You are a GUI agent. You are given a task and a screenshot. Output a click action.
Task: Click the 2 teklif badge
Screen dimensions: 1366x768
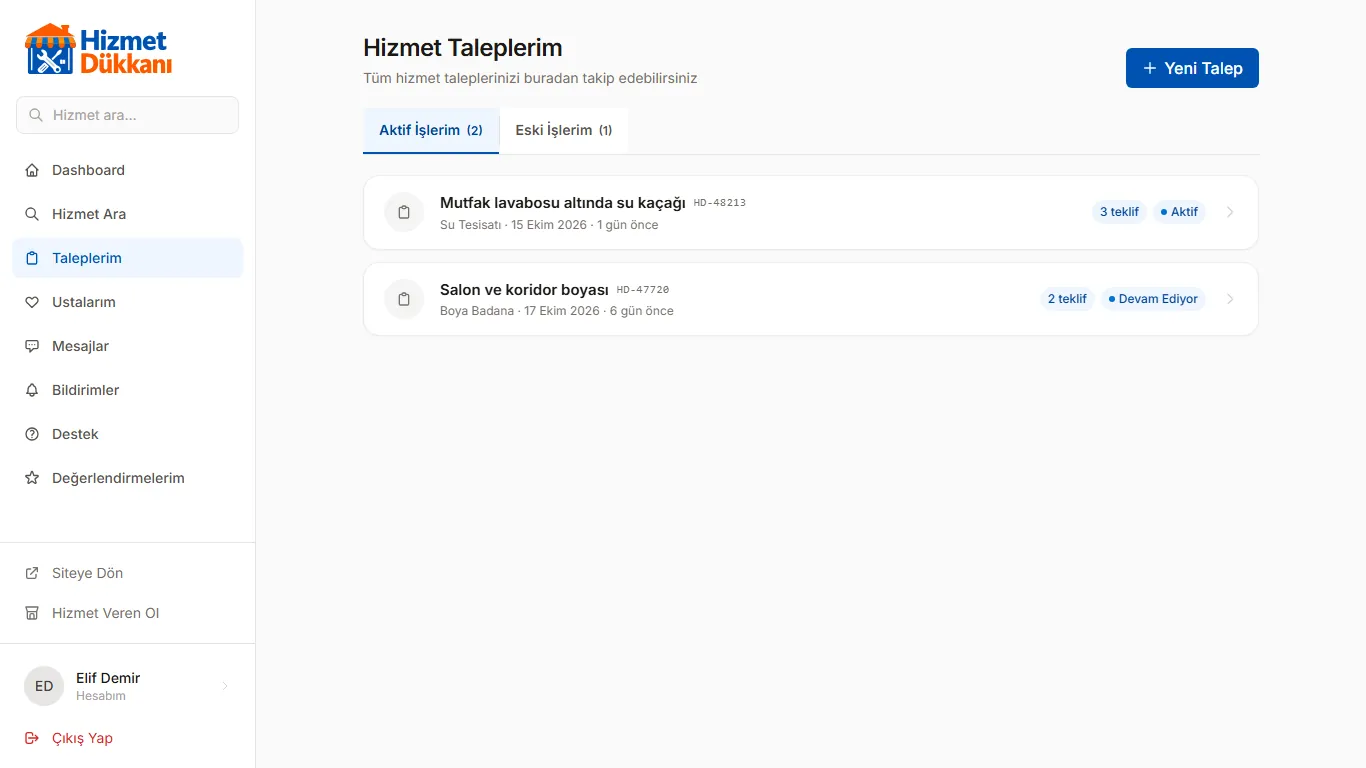(1067, 299)
